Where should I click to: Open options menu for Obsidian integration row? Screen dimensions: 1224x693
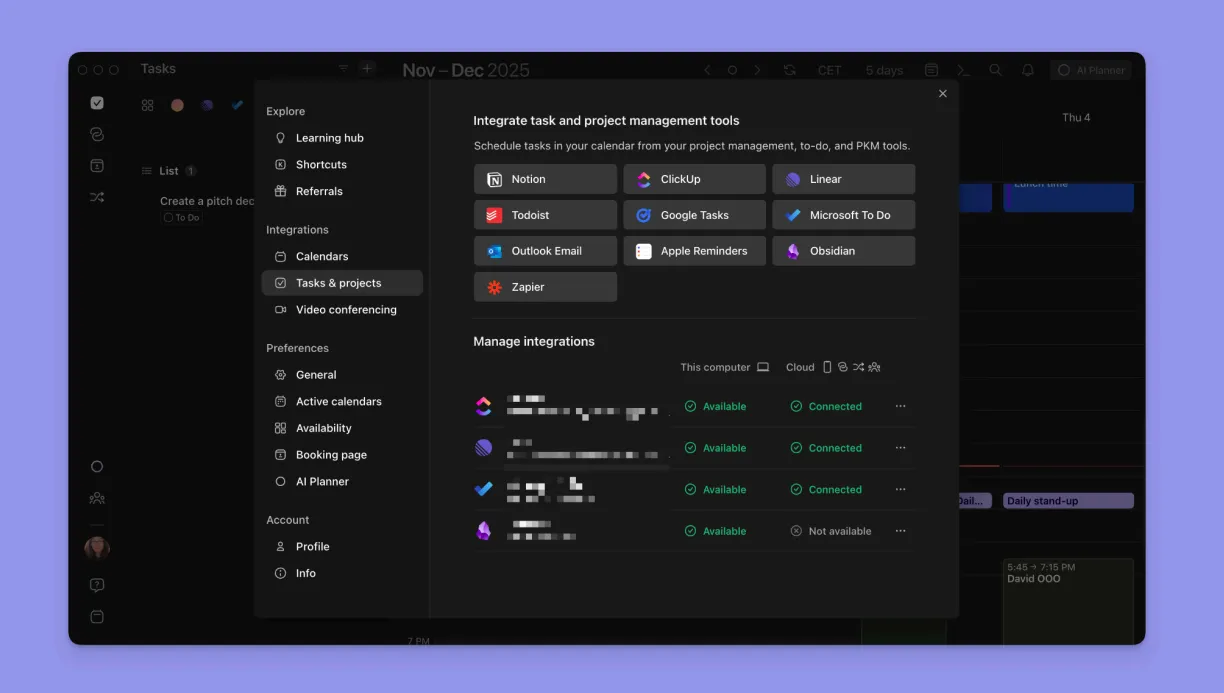(900, 531)
